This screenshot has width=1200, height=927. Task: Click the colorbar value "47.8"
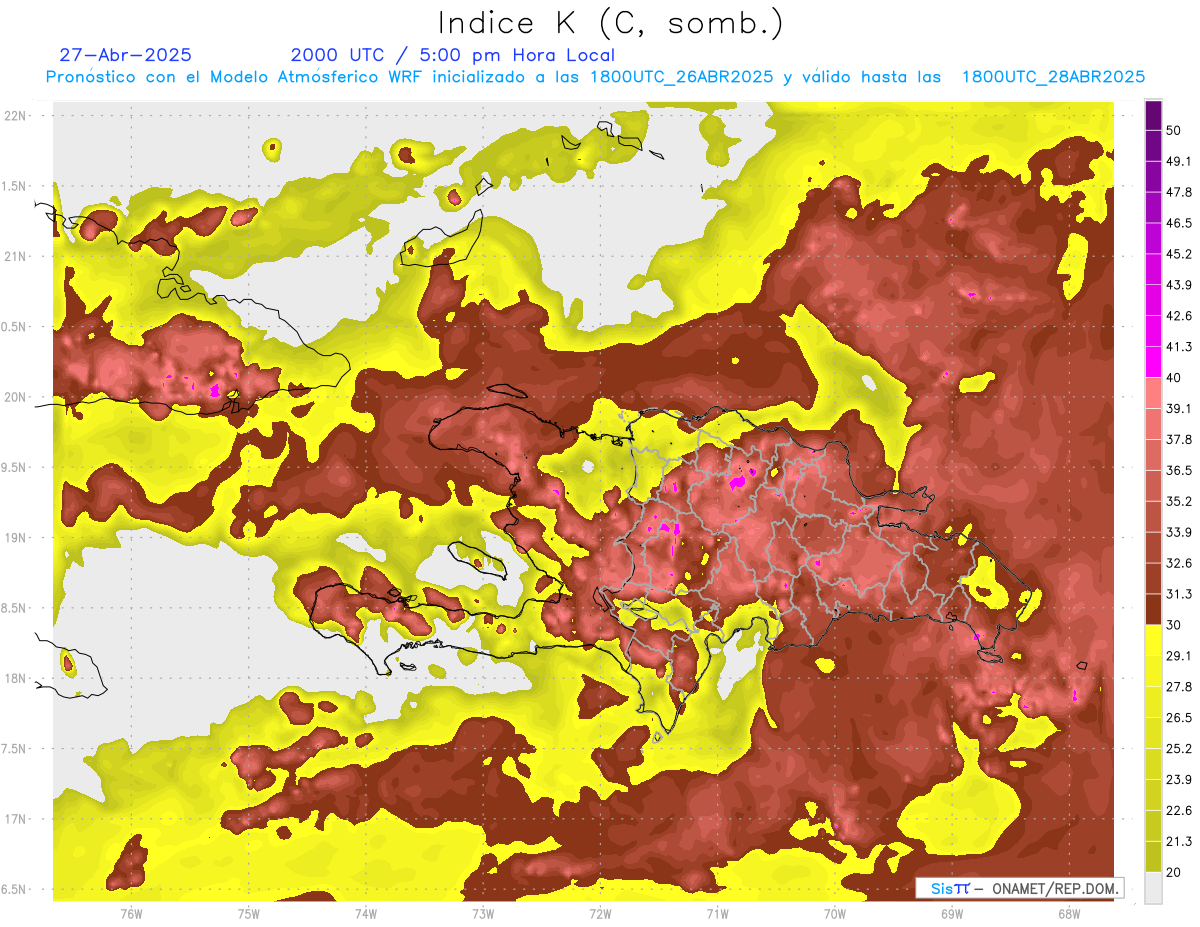[x=1178, y=192]
